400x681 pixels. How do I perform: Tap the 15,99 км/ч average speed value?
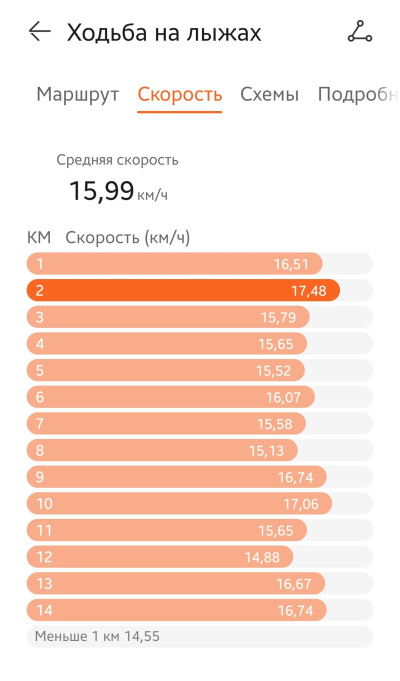(118, 191)
